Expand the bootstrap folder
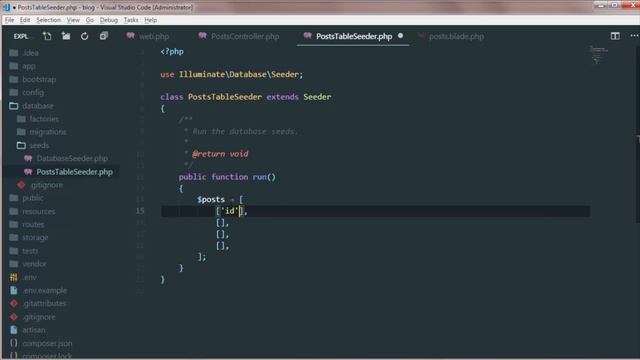Screen dimensions: 640x360 pos(39,79)
